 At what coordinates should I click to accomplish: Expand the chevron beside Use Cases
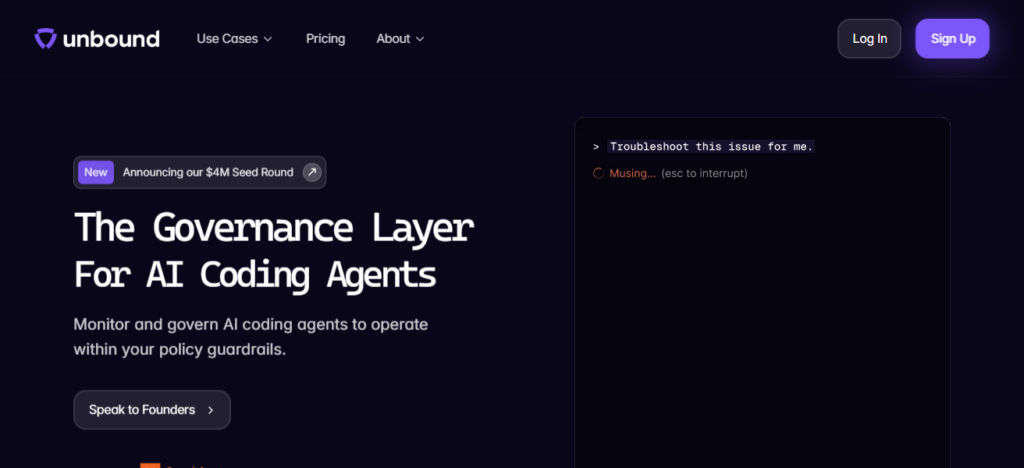[x=267, y=39]
